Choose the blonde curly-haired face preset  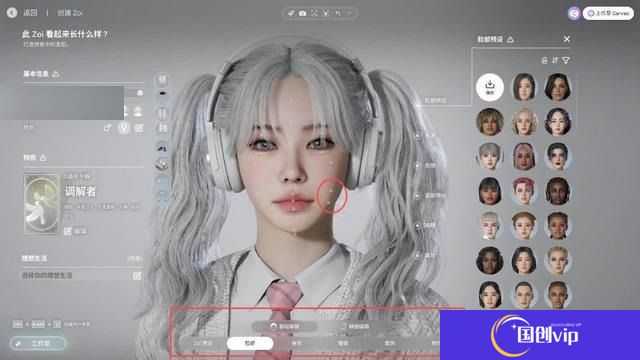point(524,122)
